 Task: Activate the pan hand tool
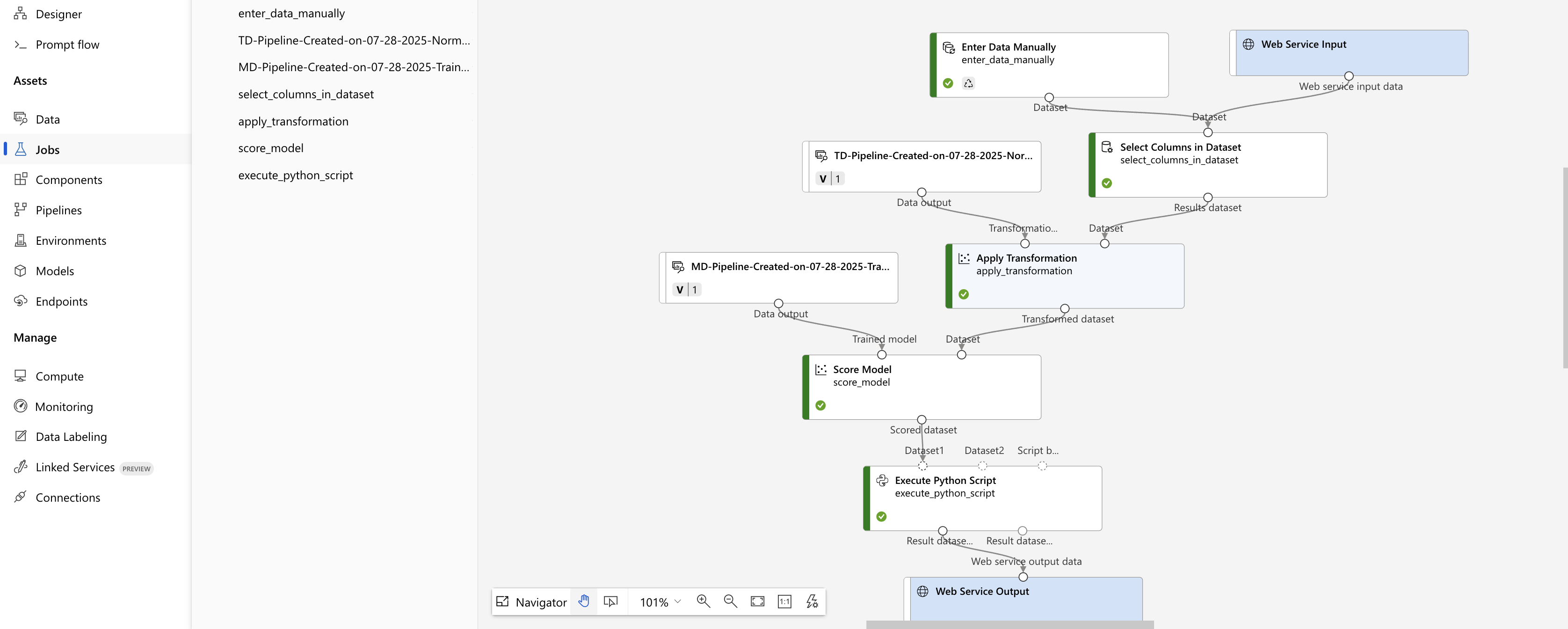[x=584, y=601]
